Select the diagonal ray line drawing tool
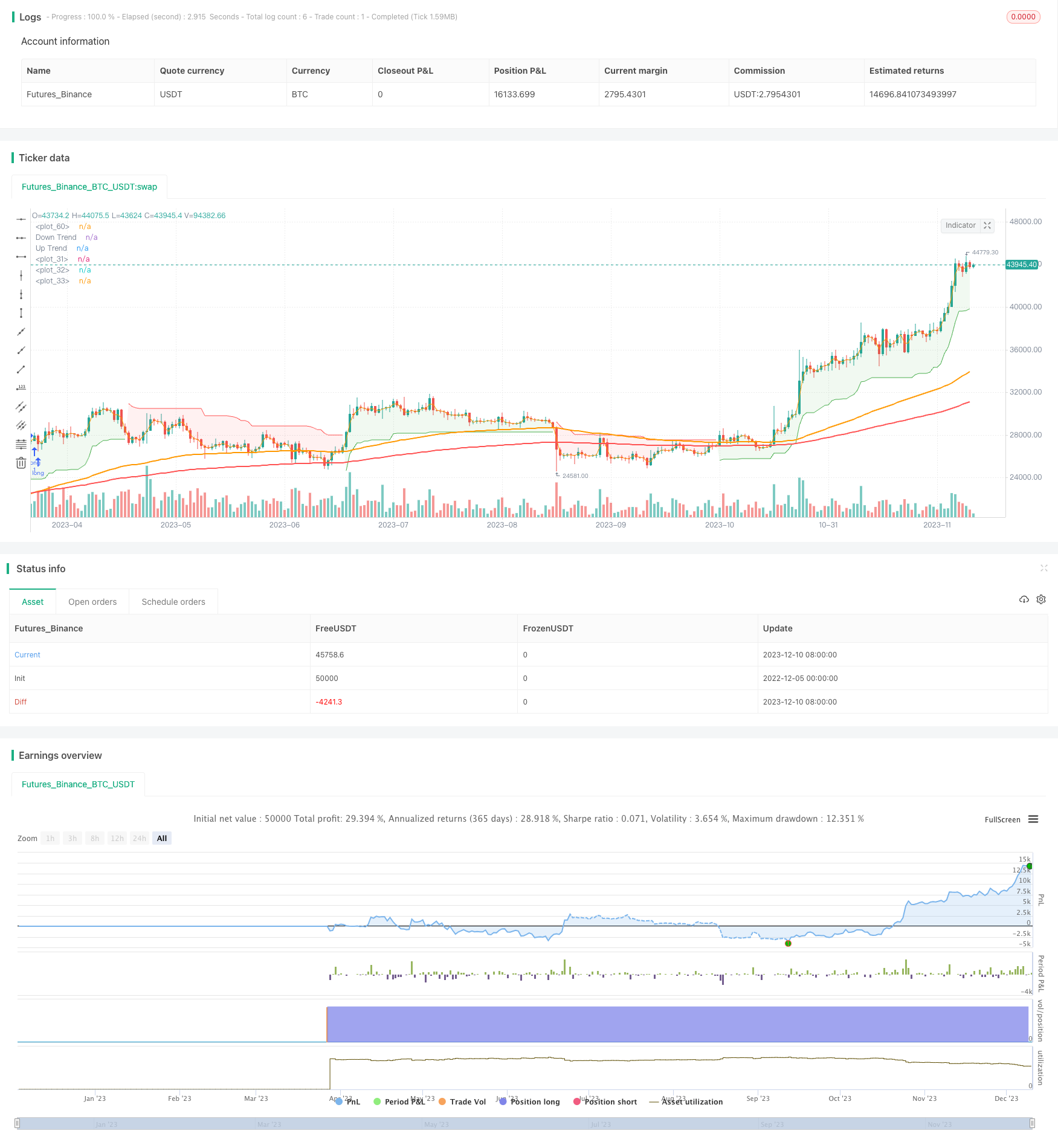1058x1148 pixels. (21, 350)
